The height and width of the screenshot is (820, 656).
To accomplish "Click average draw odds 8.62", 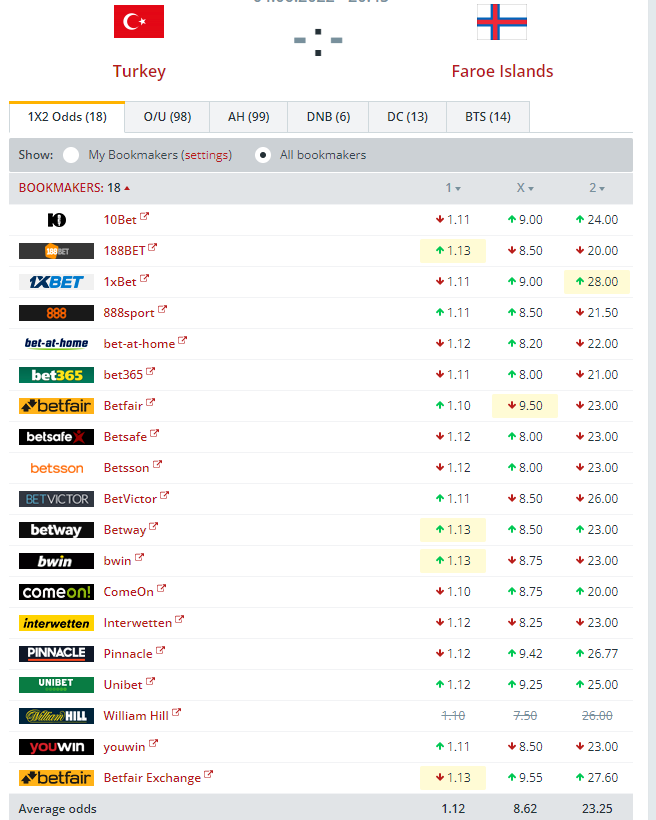I will click(x=525, y=808).
